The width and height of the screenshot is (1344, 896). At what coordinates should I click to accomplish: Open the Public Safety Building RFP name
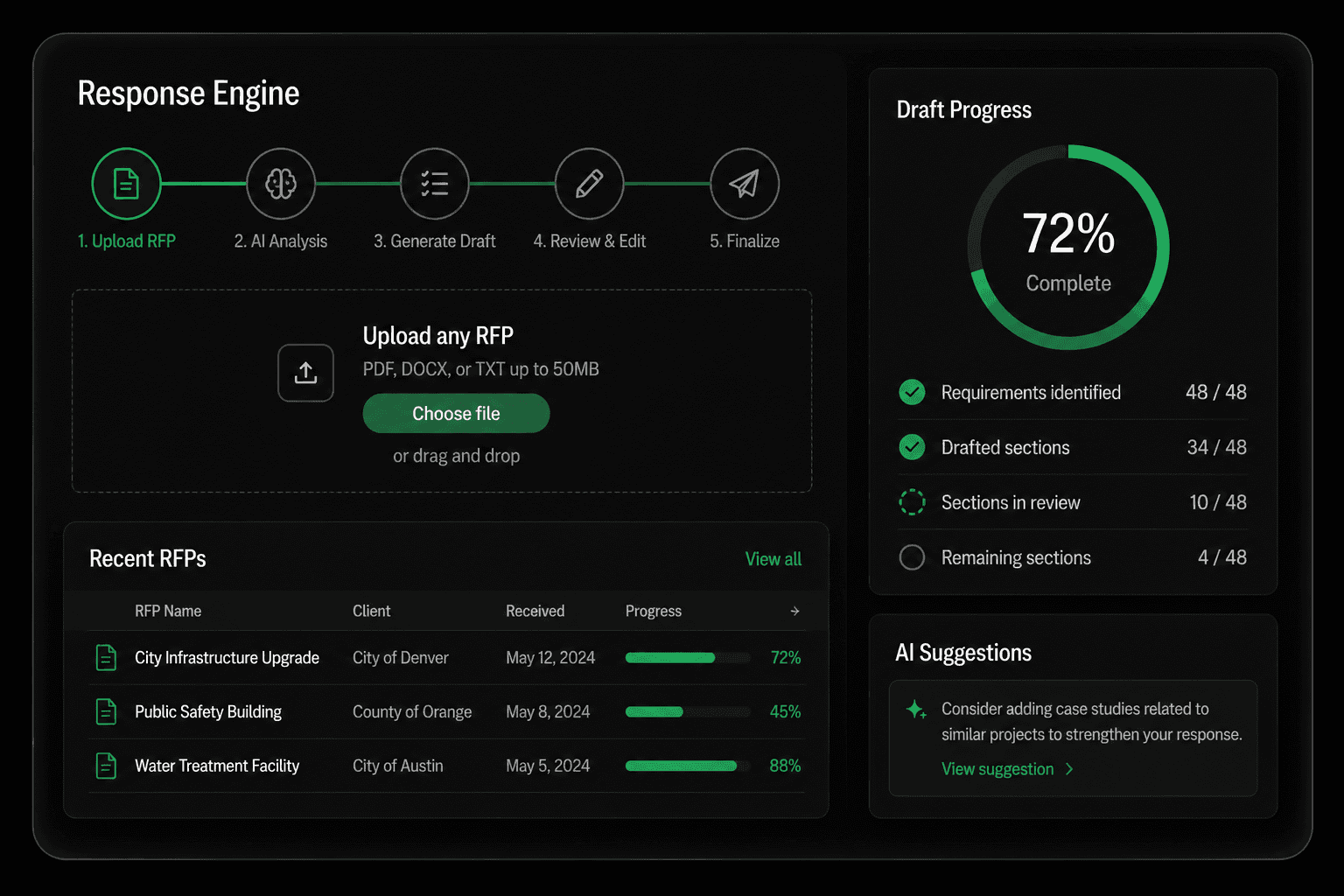coord(208,712)
